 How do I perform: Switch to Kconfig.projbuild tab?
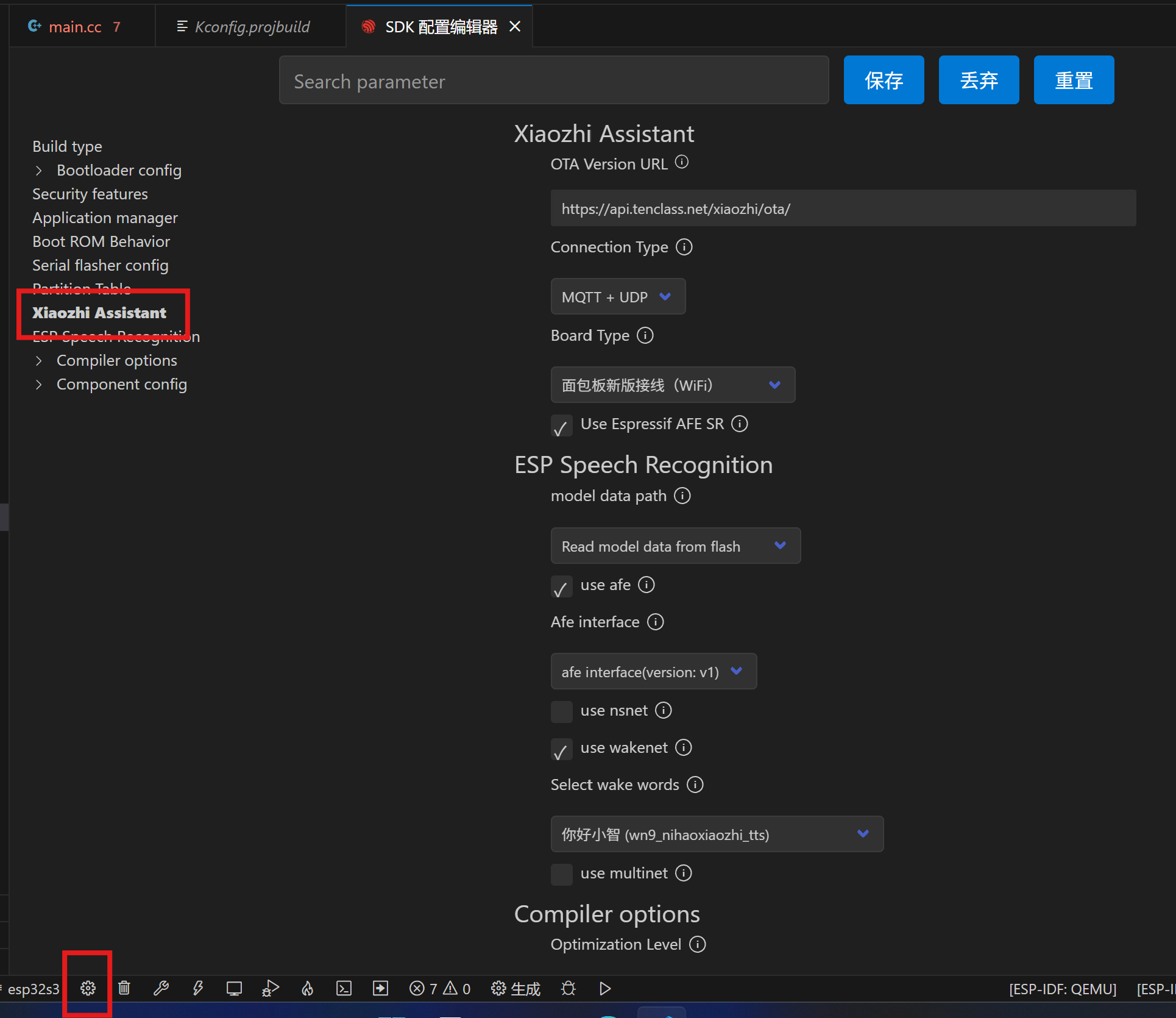[x=252, y=27]
